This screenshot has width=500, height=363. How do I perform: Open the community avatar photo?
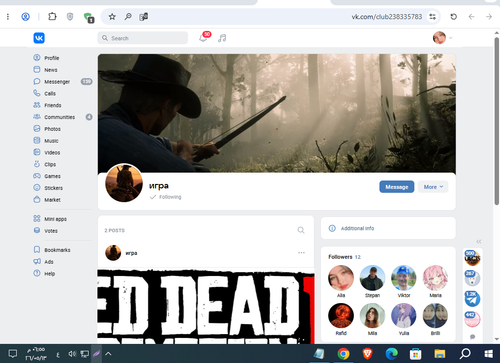point(124,183)
